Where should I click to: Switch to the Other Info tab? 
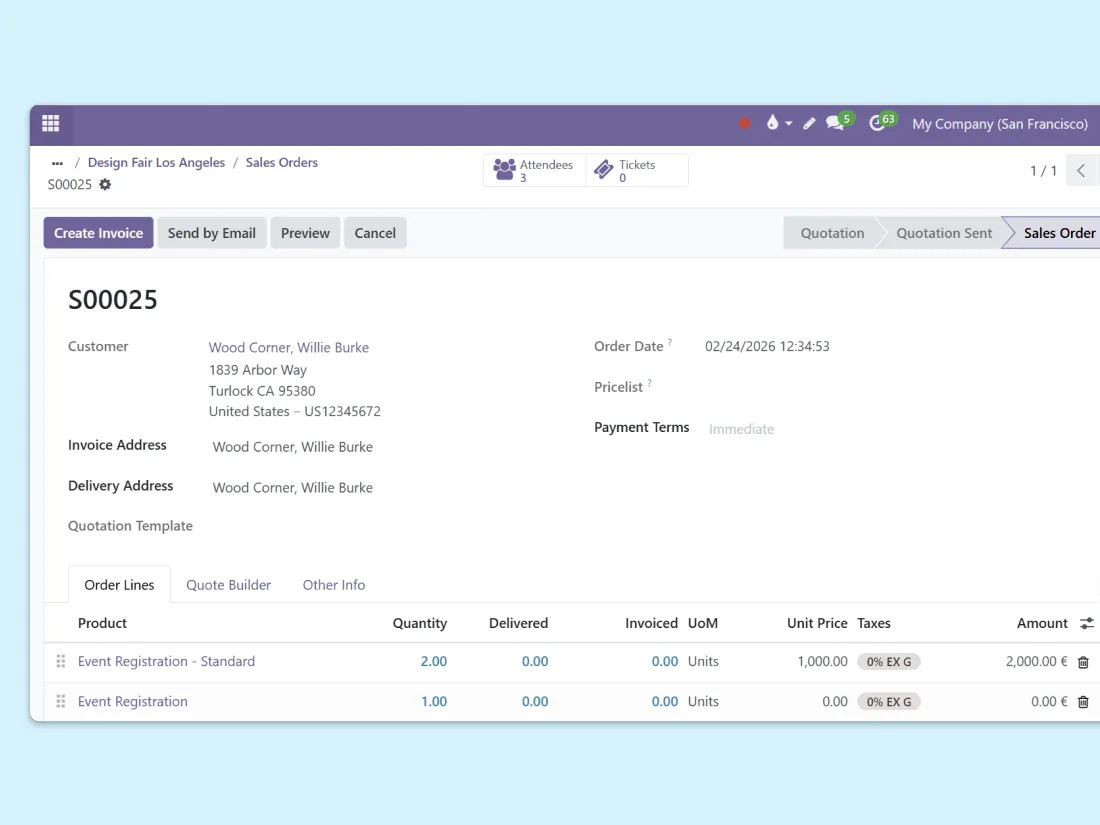click(334, 585)
